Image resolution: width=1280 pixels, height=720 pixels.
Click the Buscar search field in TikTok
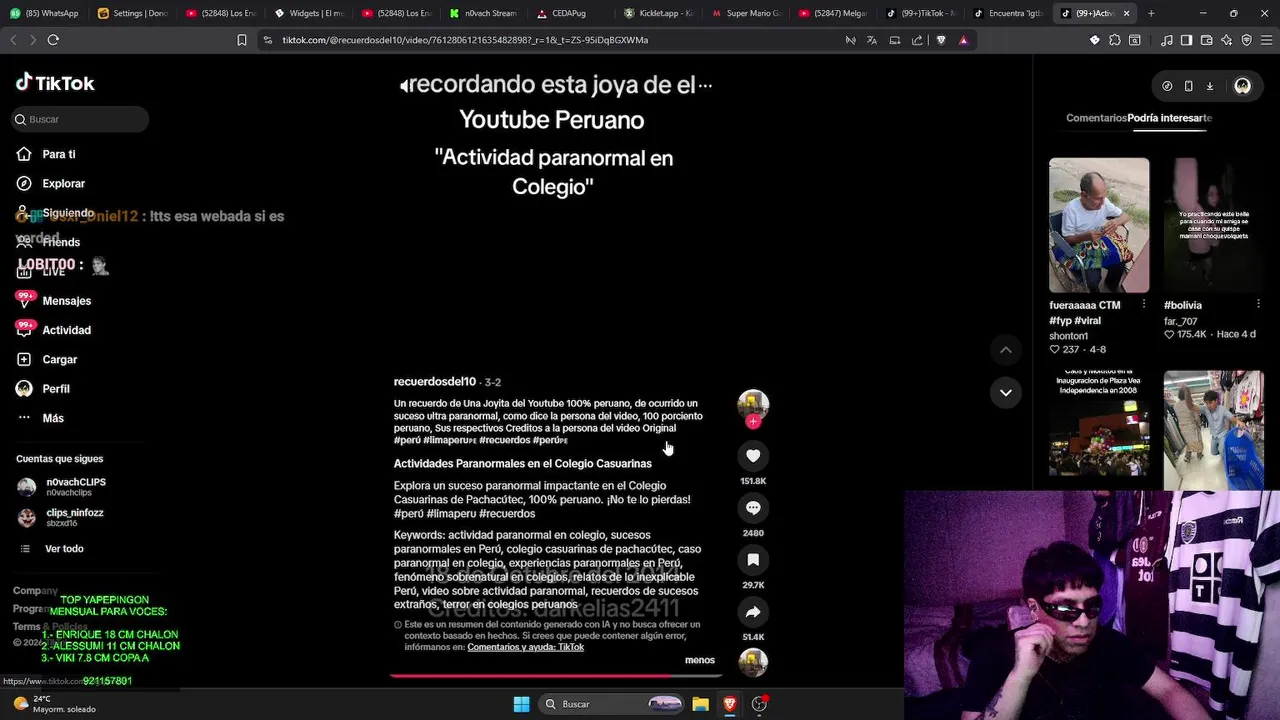click(80, 119)
